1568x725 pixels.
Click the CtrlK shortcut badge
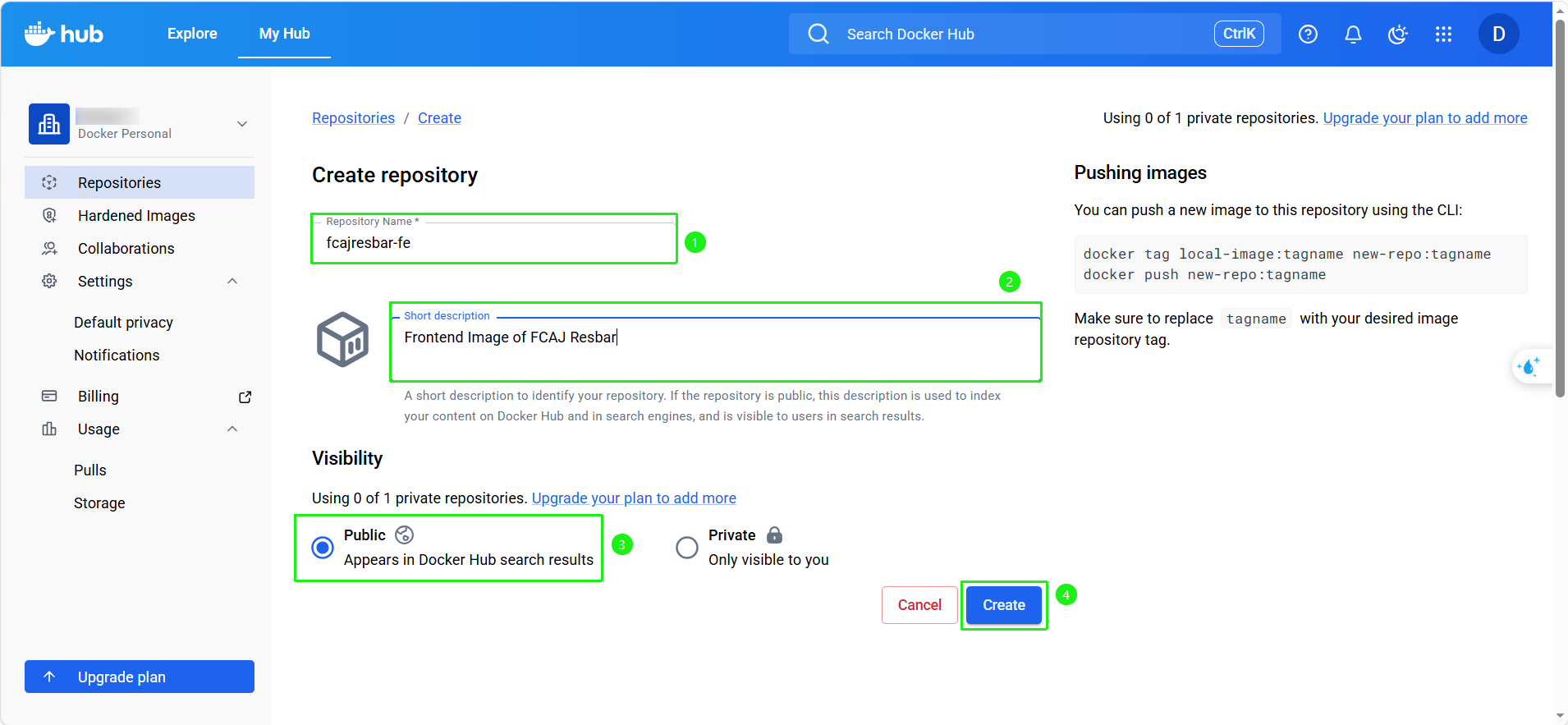(1239, 34)
